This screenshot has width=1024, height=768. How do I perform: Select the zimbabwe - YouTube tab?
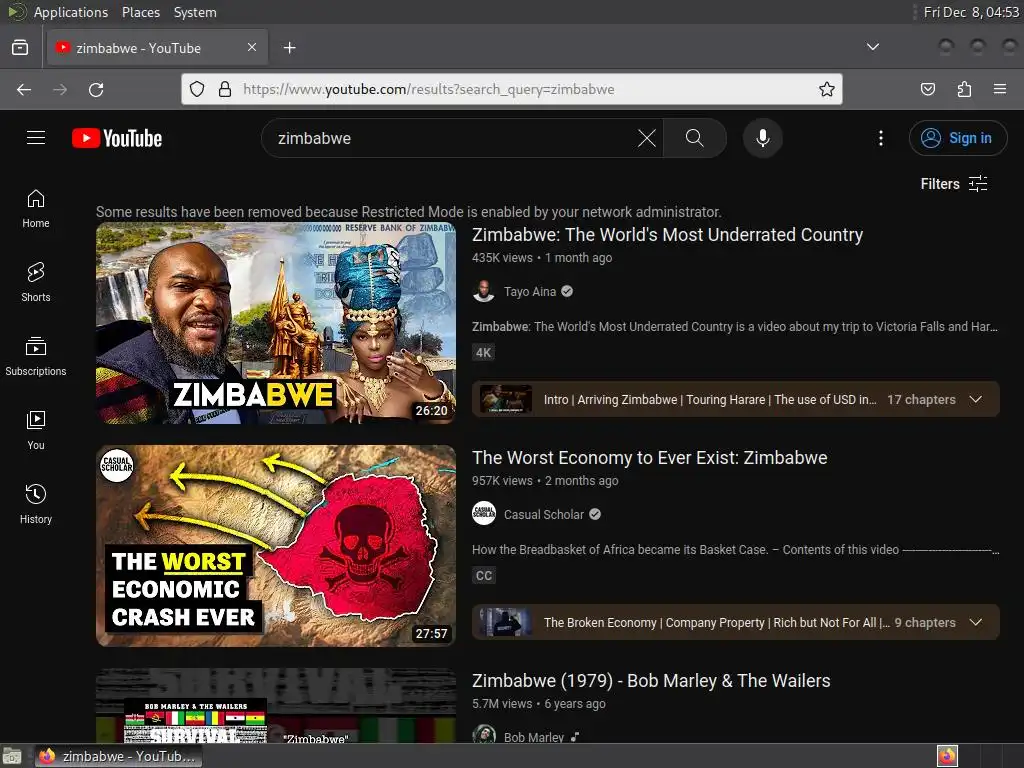pyautogui.click(x=157, y=48)
